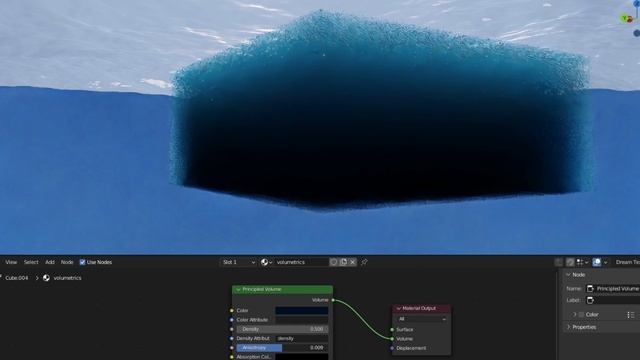Click the Color input socket
The image size is (640, 360).
[x=232, y=311]
